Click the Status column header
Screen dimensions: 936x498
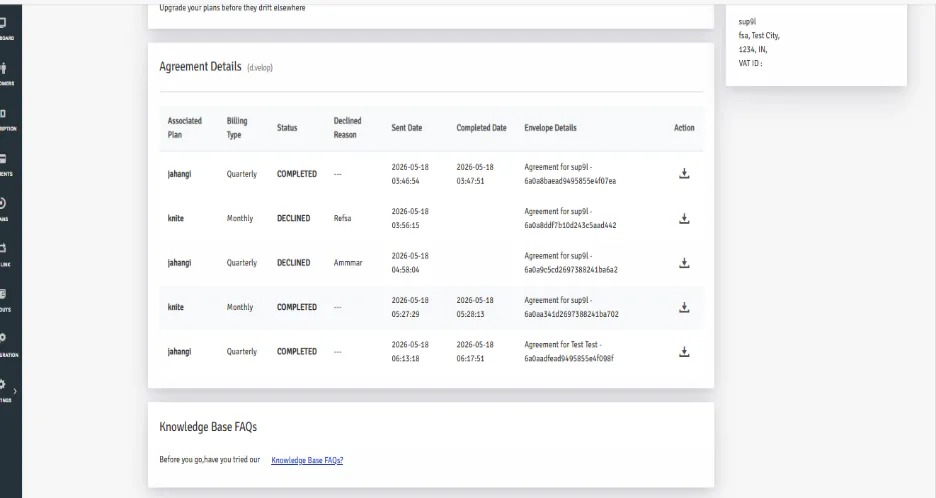(287, 128)
